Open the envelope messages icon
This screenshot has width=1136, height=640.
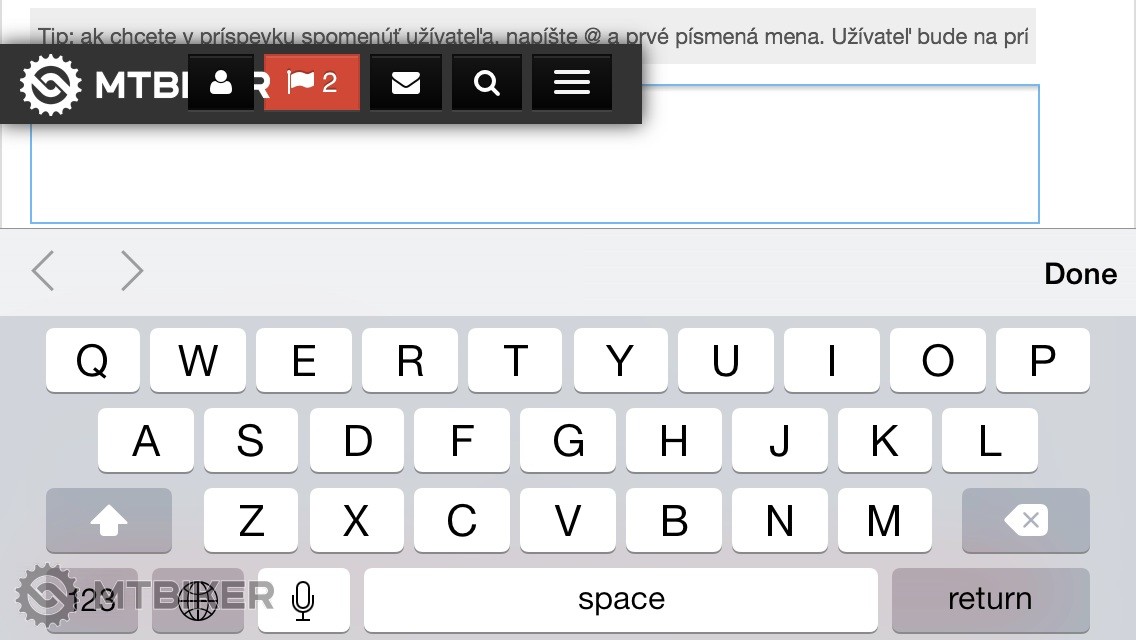coord(406,83)
